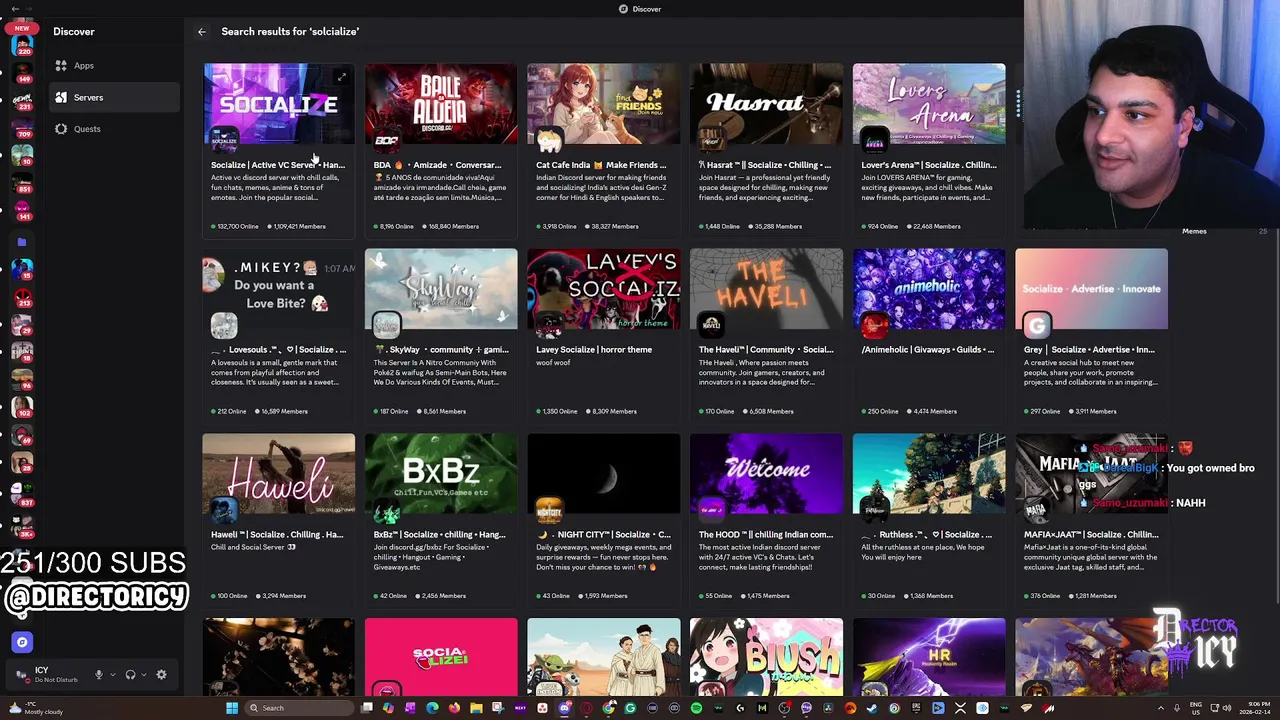Open the Haweli Socialize Chilling card
Viewport: 1280px width, 720px height.
coord(278,519)
